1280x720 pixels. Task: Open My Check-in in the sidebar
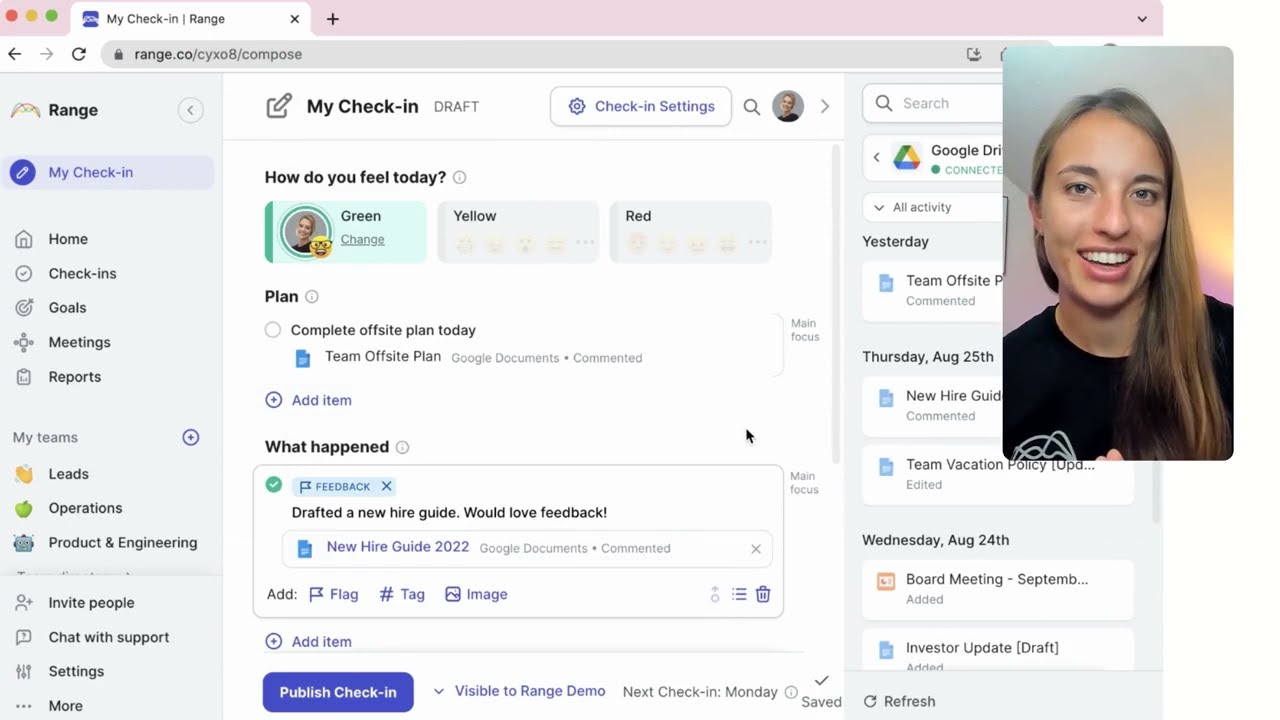pos(108,172)
